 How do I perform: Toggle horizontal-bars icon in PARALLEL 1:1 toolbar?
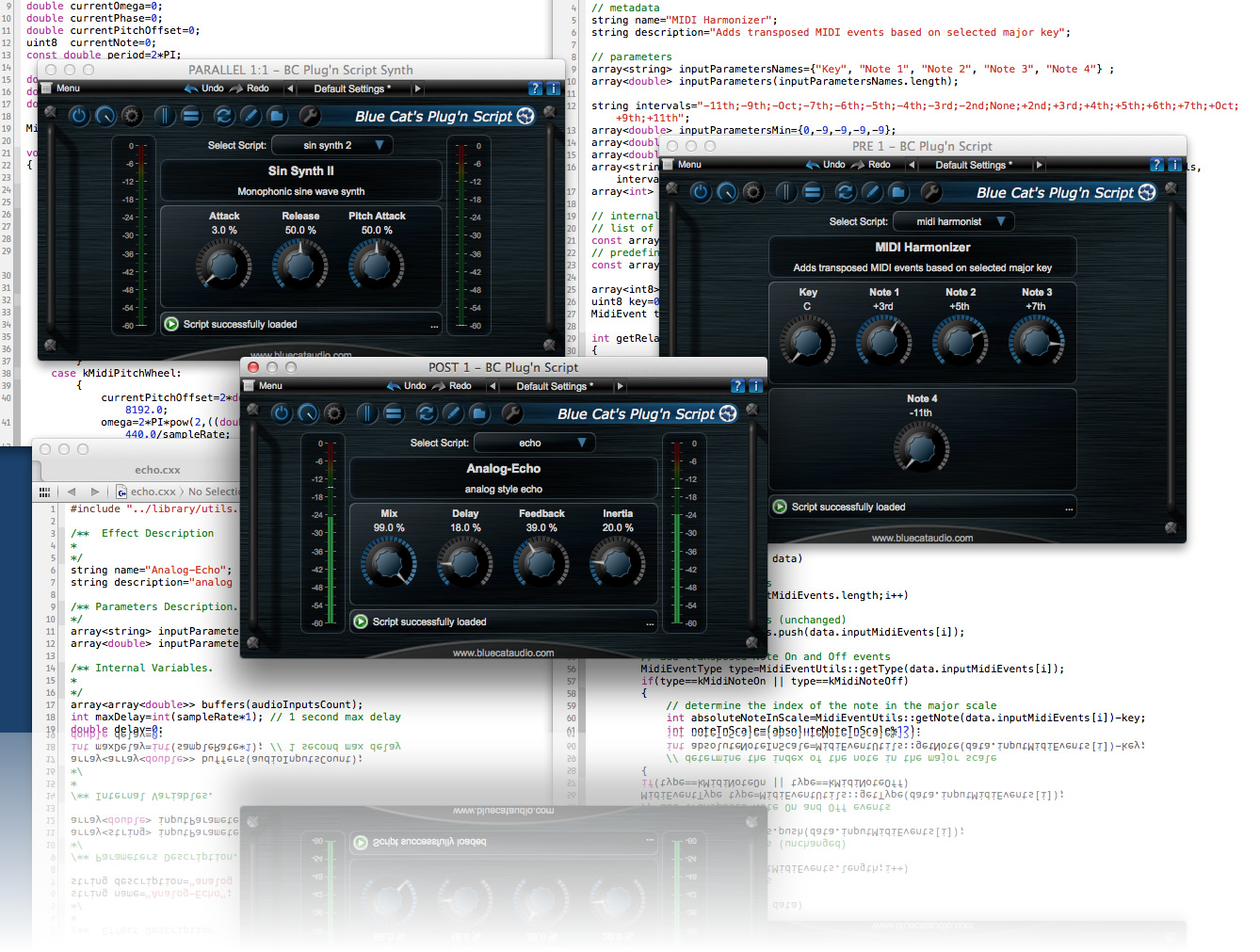pyautogui.click(x=191, y=116)
